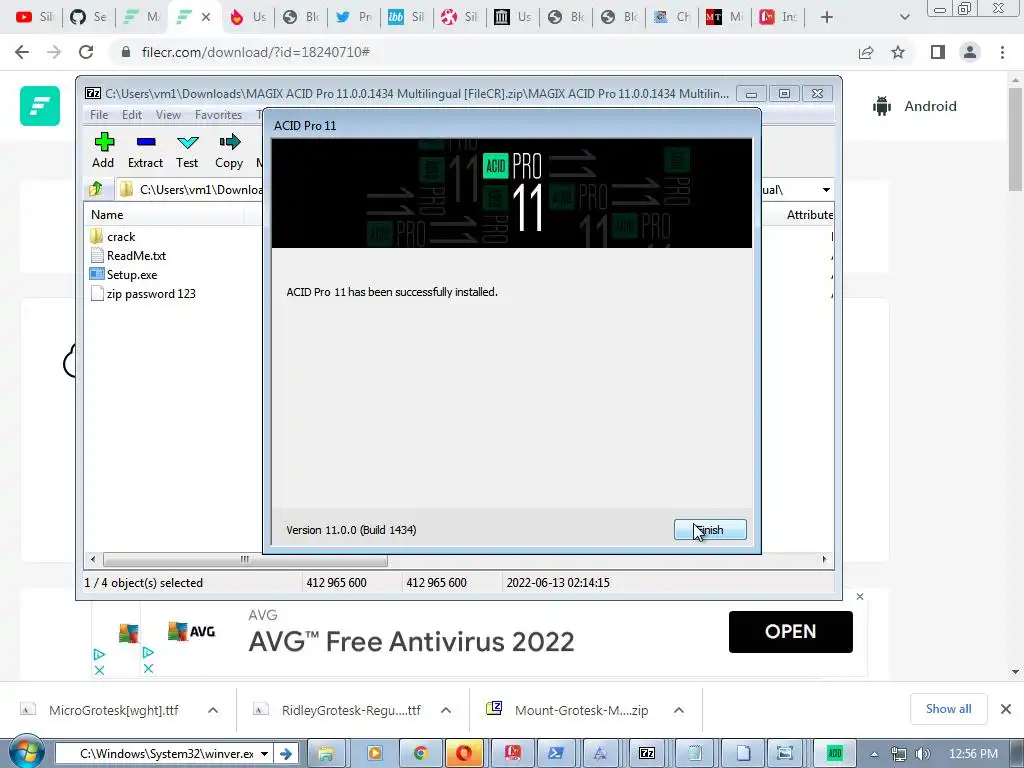This screenshot has height=768, width=1024.
Task: Sort by the Attributes column header in 7-Zip
Action: point(809,214)
